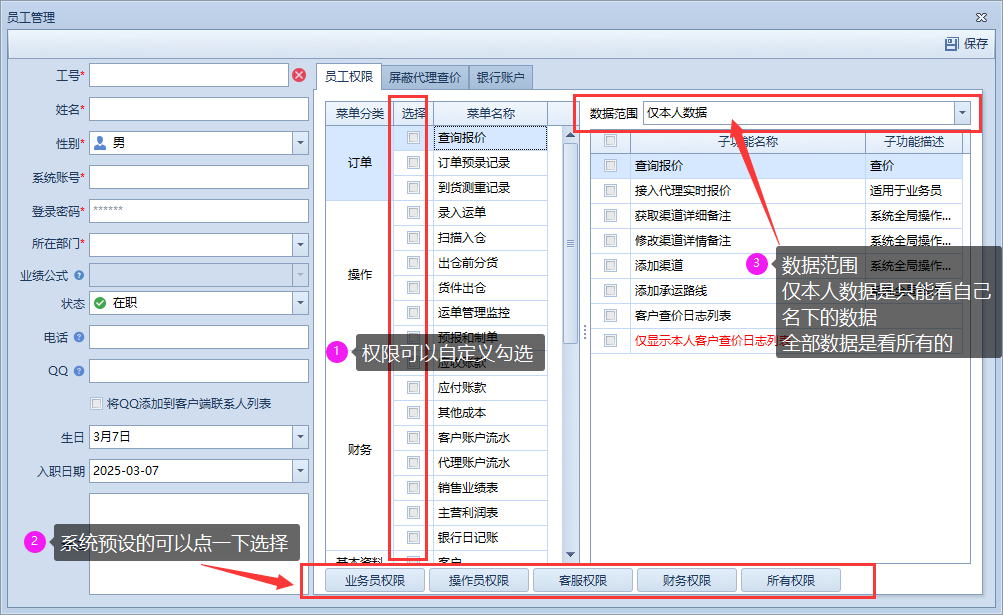Click the help icon next to 业绩公式
This screenshot has height=615, width=1003.
[79, 275]
